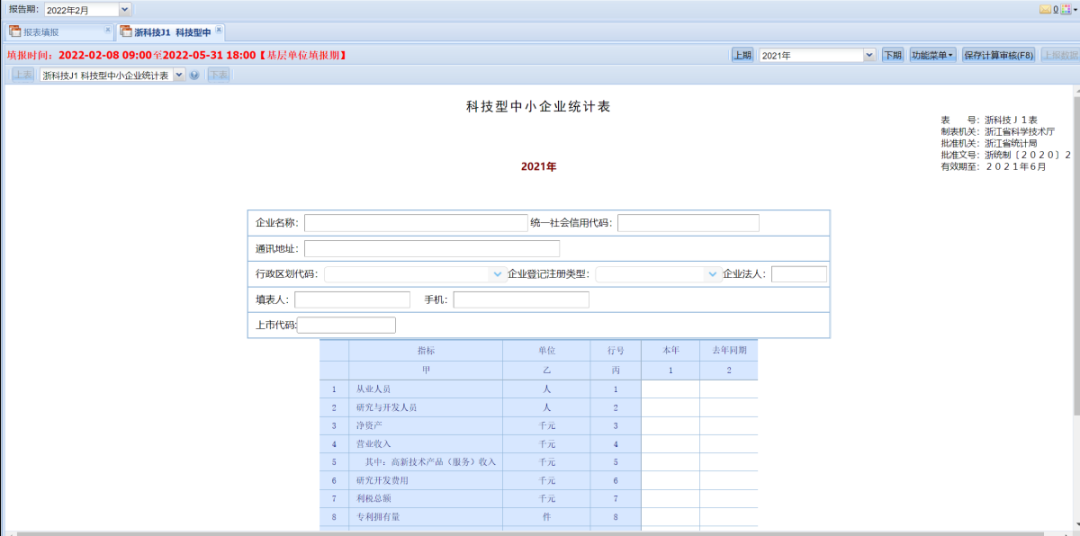Open the 2021年 period dropdown
This screenshot has height=536, width=1080.
tap(869, 56)
